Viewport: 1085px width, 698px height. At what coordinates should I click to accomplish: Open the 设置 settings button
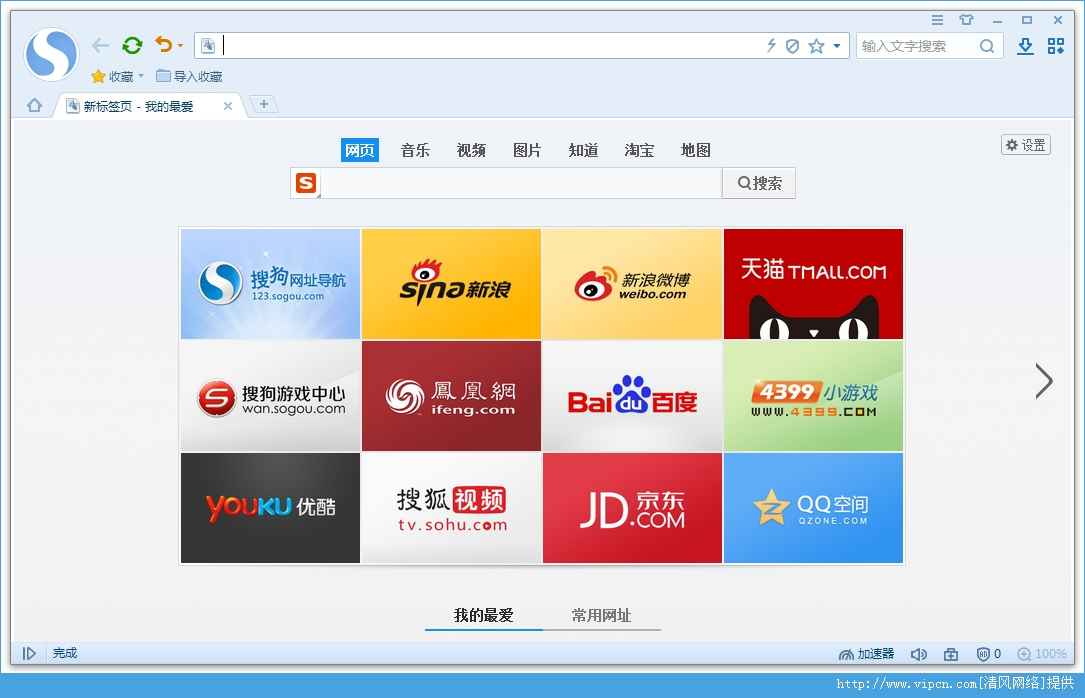[1025, 145]
